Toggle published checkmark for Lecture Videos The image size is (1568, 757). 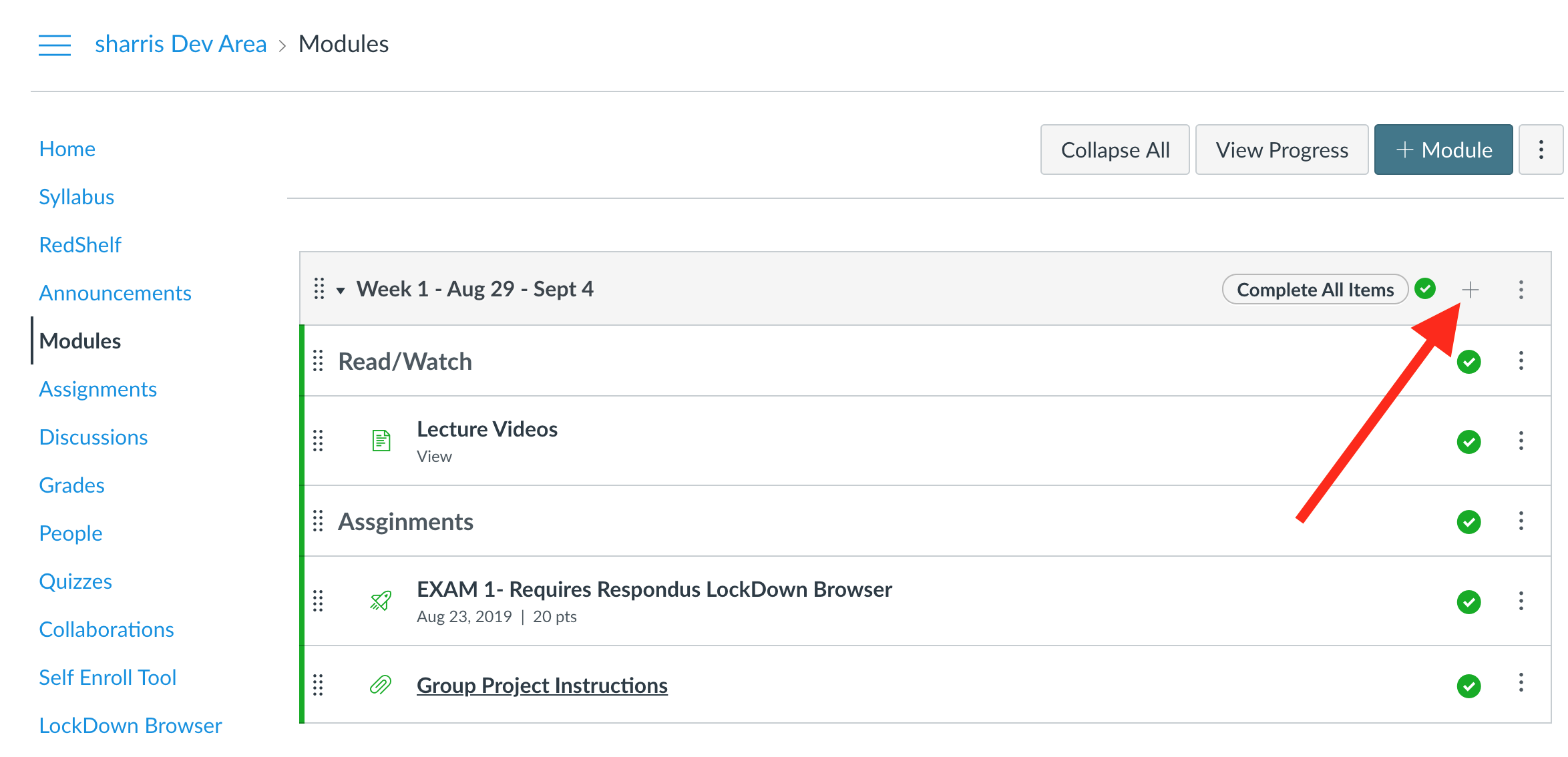1468,441
